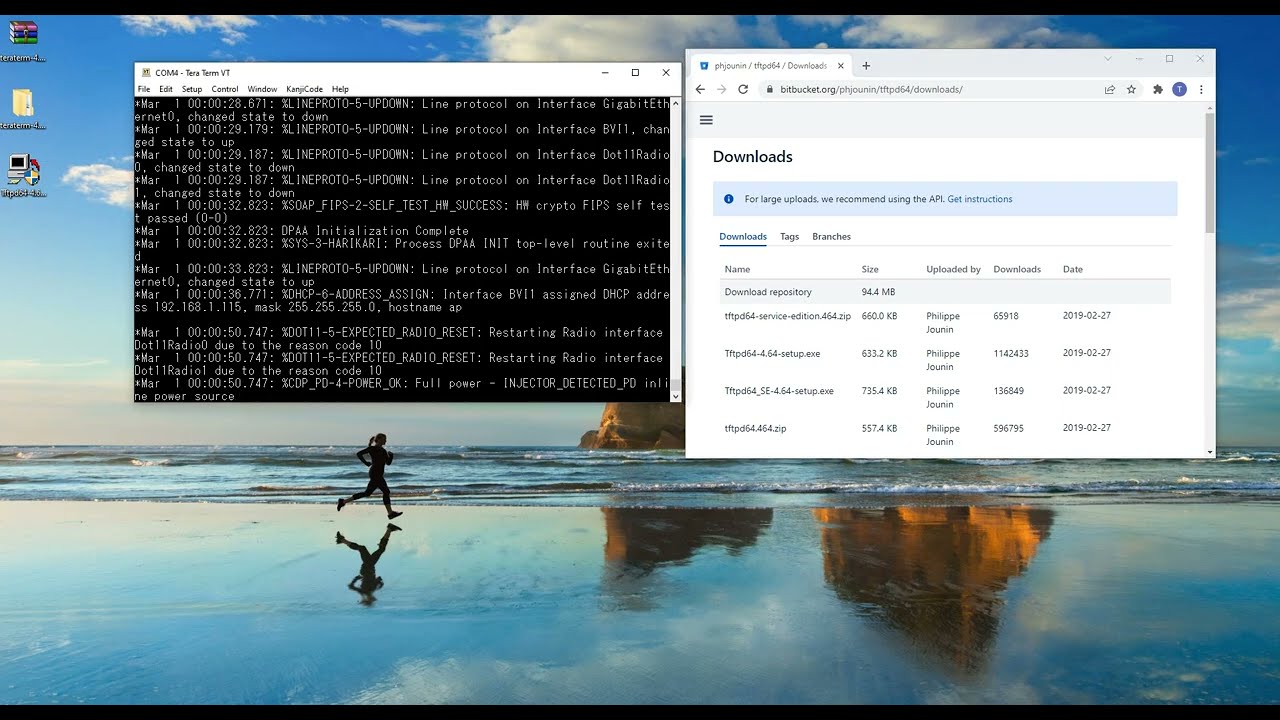Screen dimensions: 1280x720
Task: Click the Date column header
Action: (x=1072, y=269)
